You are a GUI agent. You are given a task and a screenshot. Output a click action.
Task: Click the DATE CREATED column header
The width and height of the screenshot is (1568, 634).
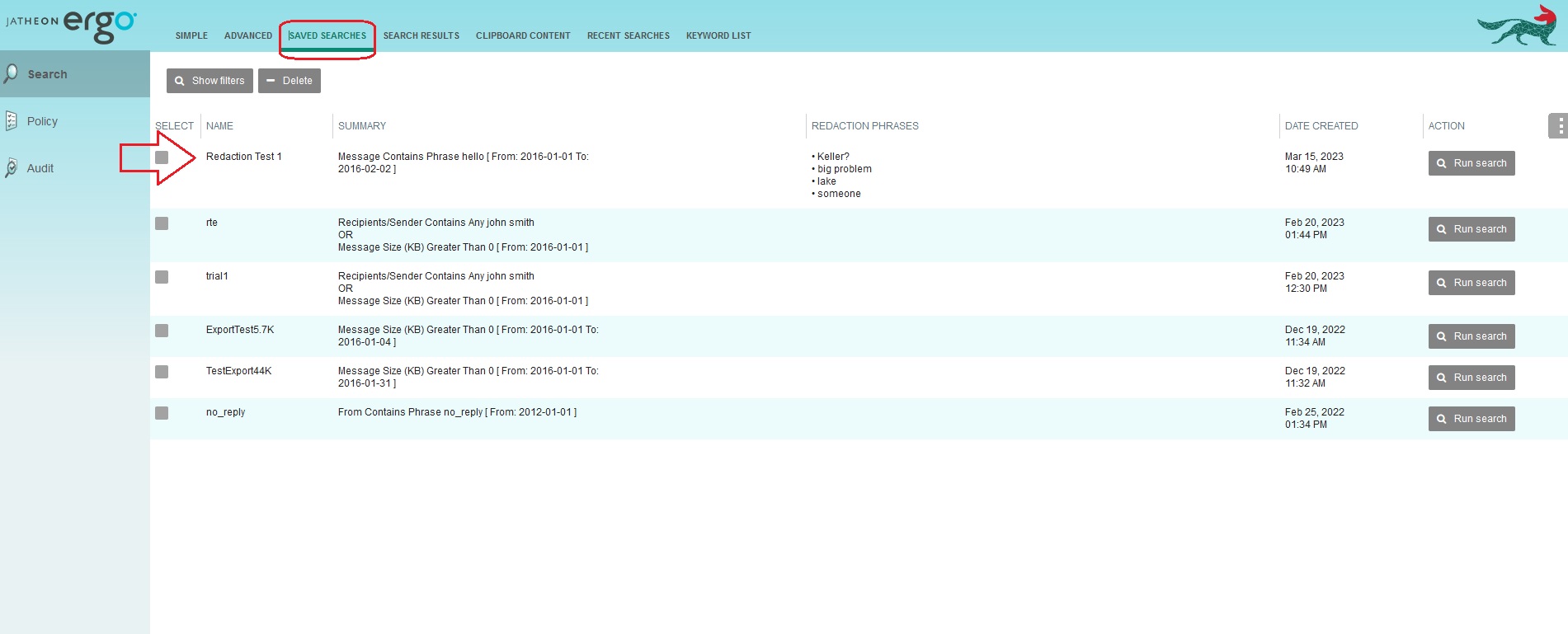click(x=1321, y=126)
